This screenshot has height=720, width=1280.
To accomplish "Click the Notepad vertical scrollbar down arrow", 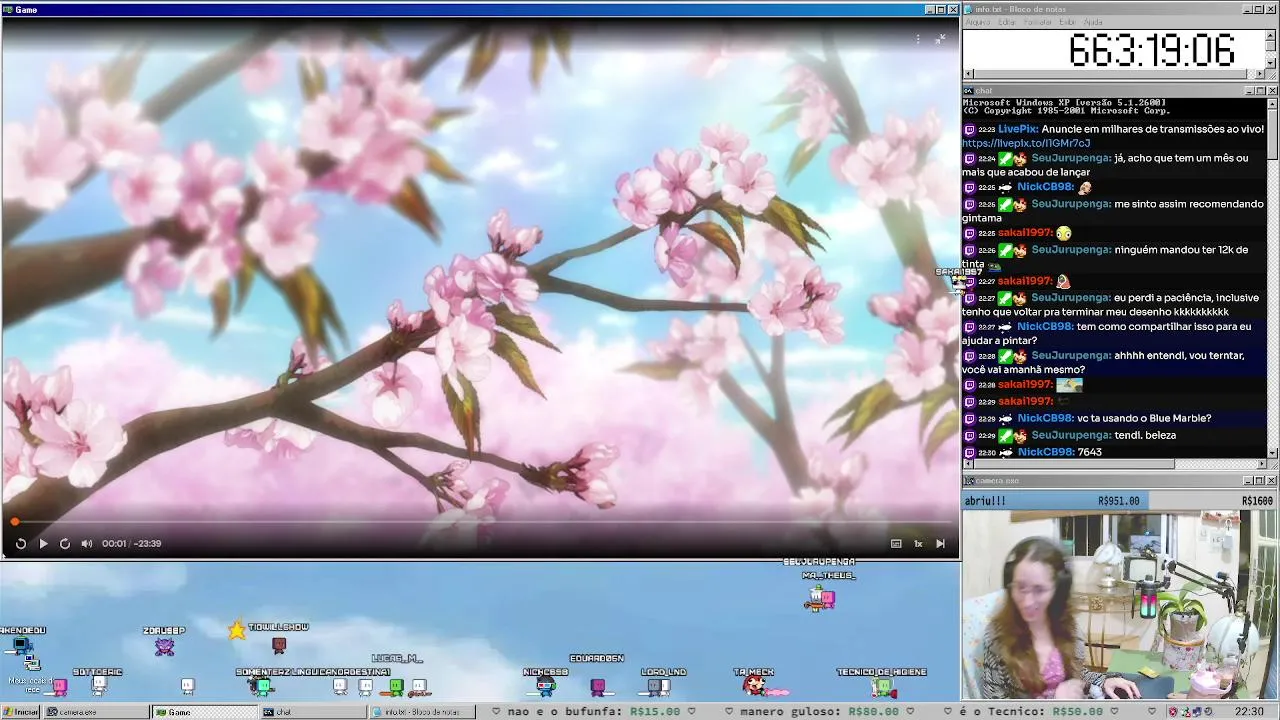I will tap(1272, 63).
